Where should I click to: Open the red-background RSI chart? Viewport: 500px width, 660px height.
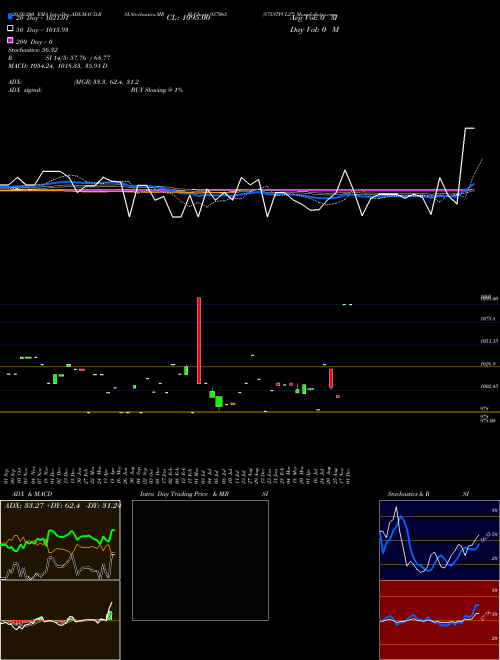coord(439,620)
